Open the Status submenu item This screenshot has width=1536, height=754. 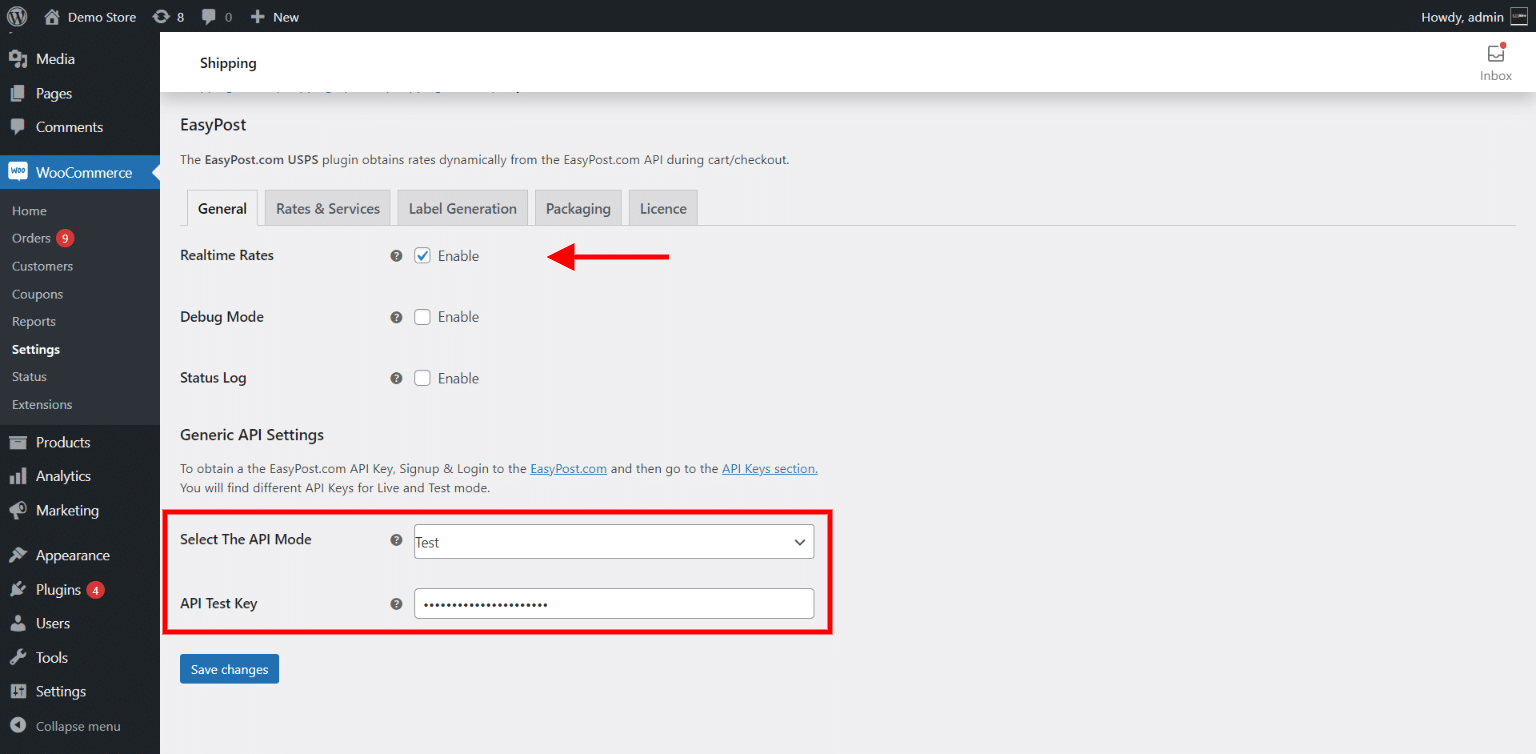[29, 376]
